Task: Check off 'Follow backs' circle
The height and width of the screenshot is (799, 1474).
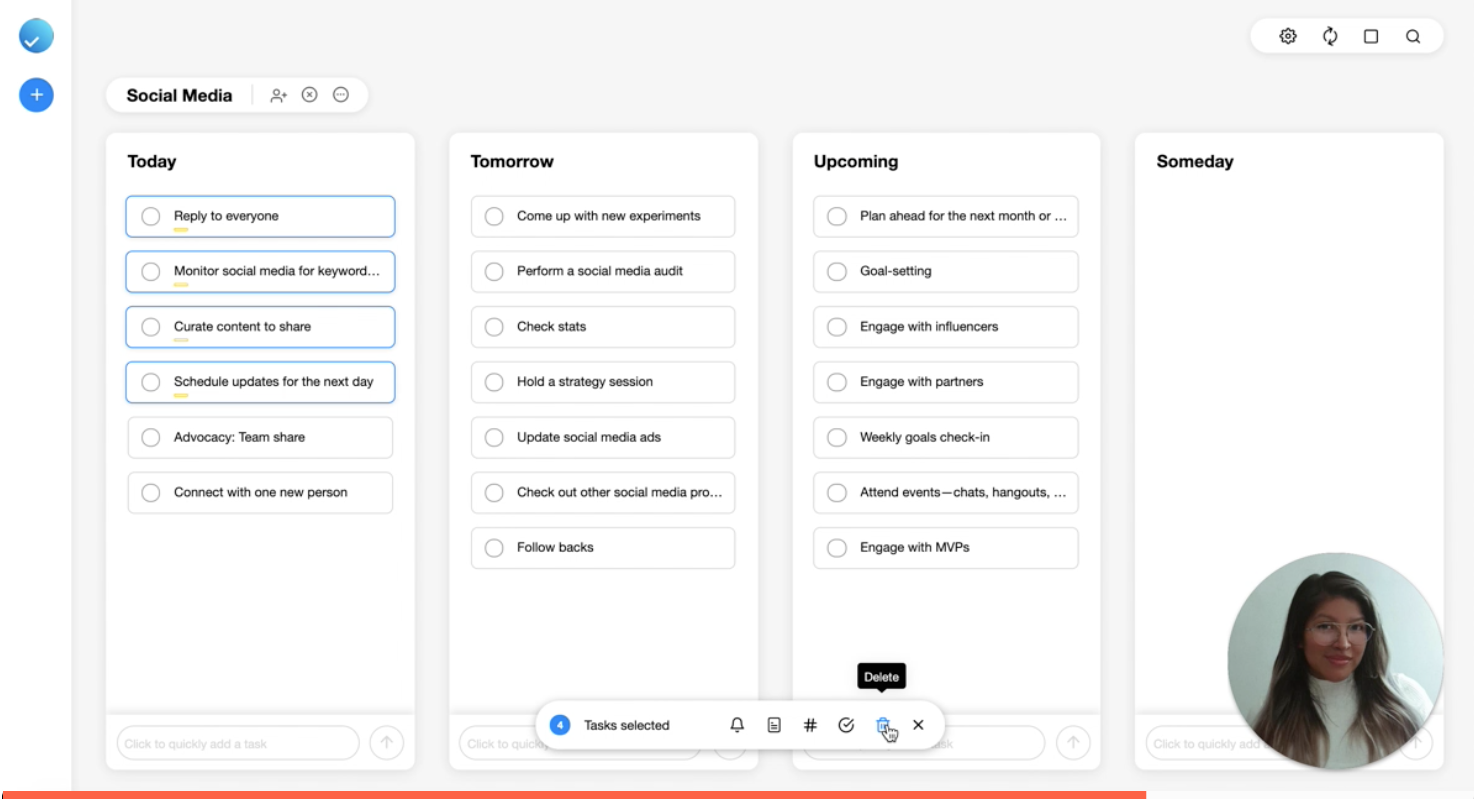Action: tap(494, 548)
